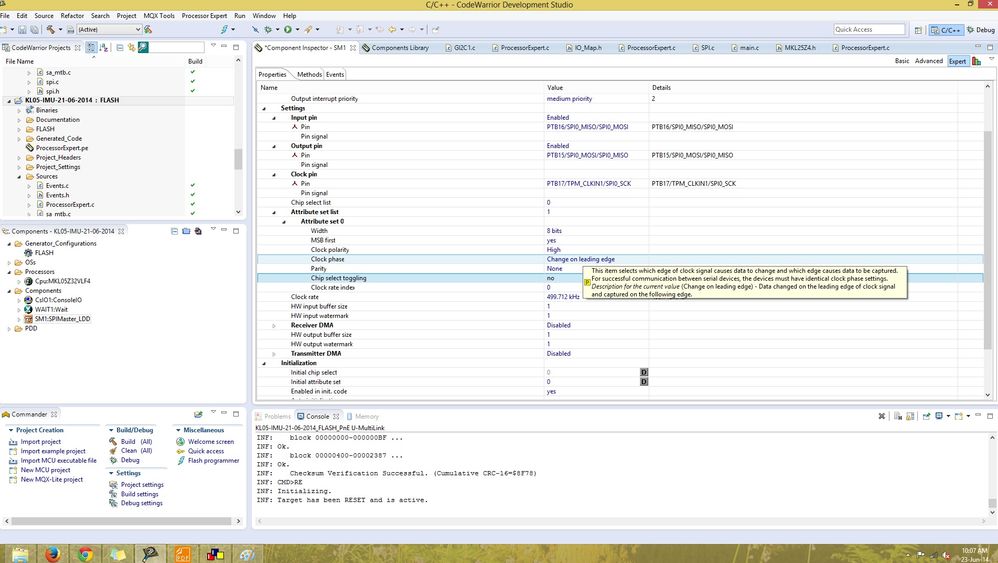Click the CodeWarrior Projects filter text field
This screenshot has height=563, width=998.
point(176,48)
